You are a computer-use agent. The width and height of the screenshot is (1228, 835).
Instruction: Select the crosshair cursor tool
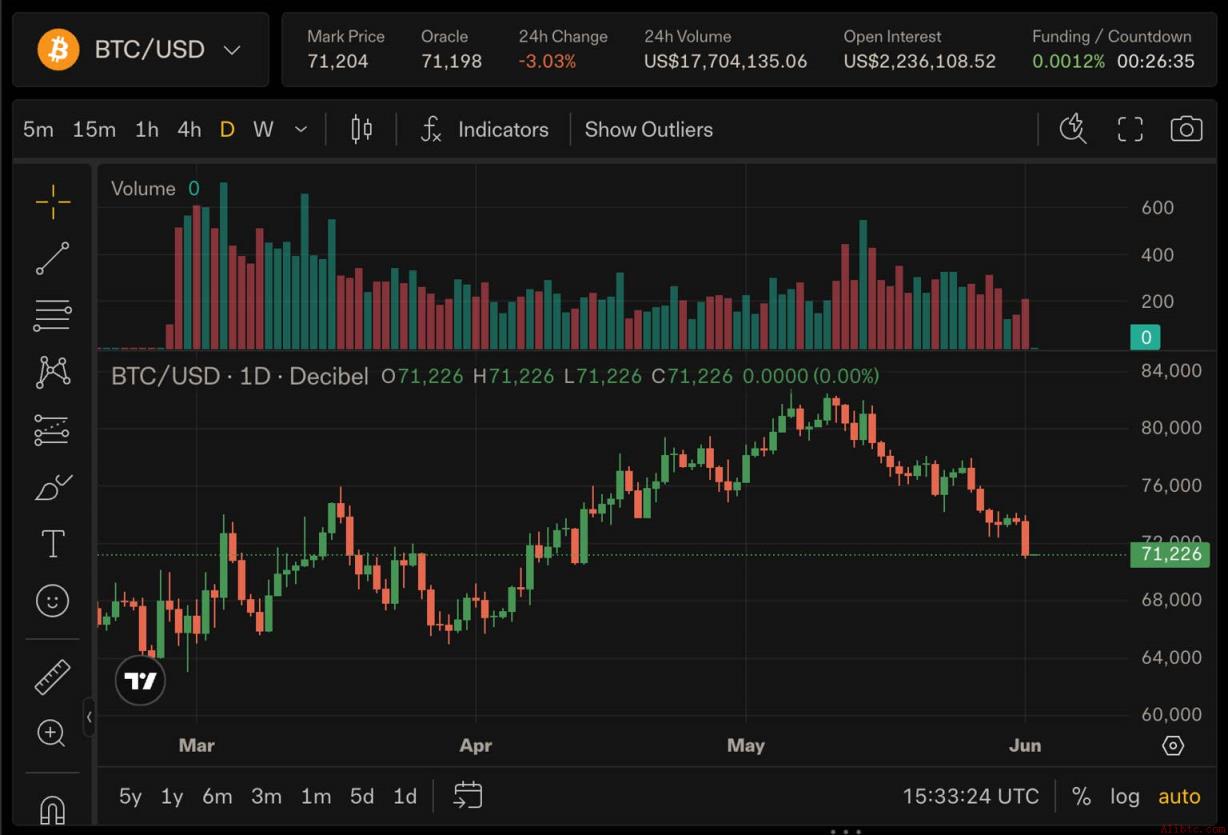53,202
